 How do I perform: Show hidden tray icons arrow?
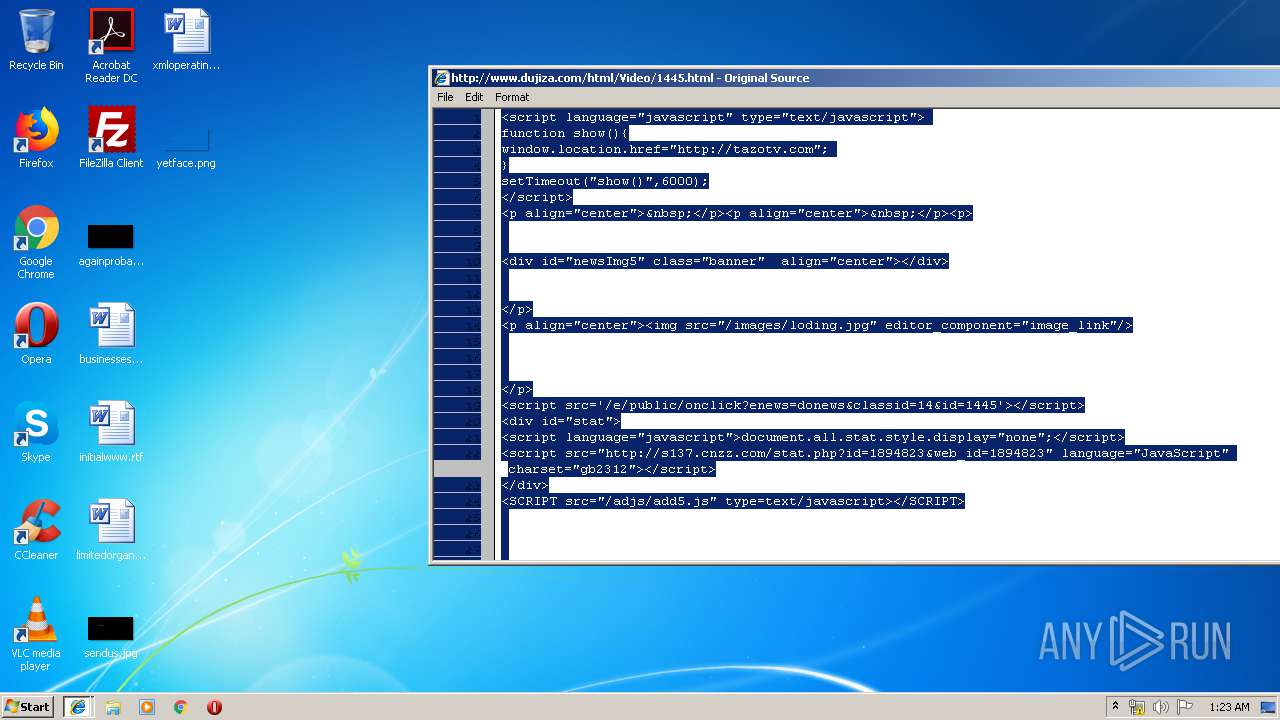point(1115,707)
